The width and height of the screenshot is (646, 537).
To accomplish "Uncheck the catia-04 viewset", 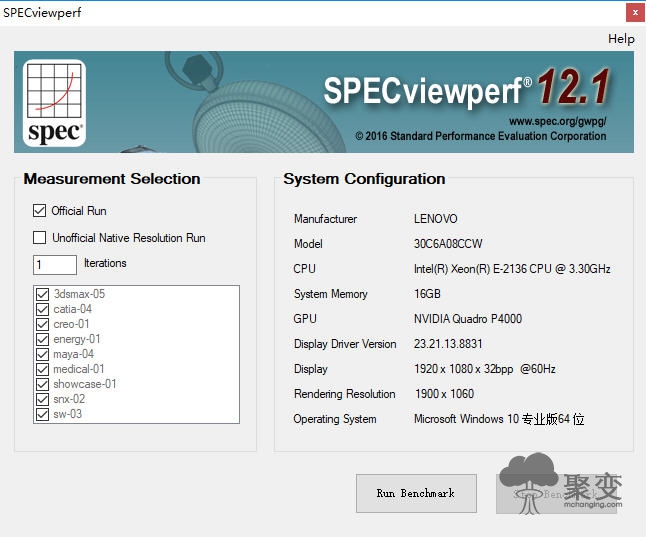I will click(x=42, y=309).
